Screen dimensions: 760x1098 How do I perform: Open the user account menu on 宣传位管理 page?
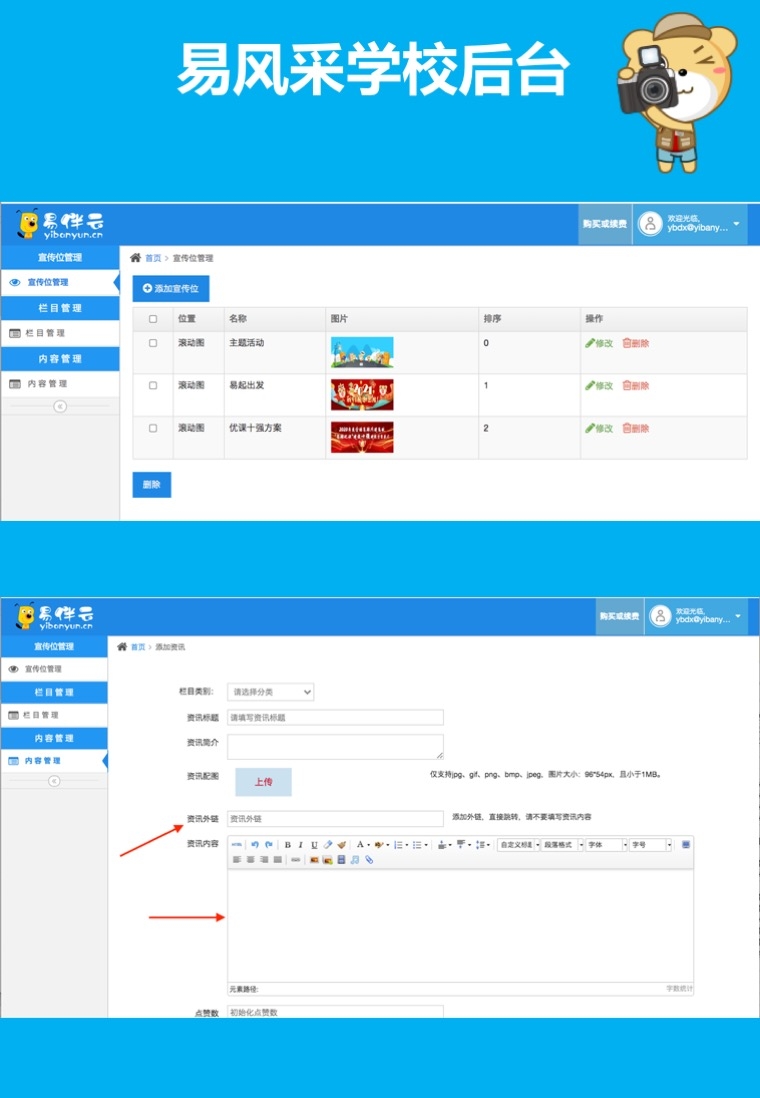click(690, 224)
